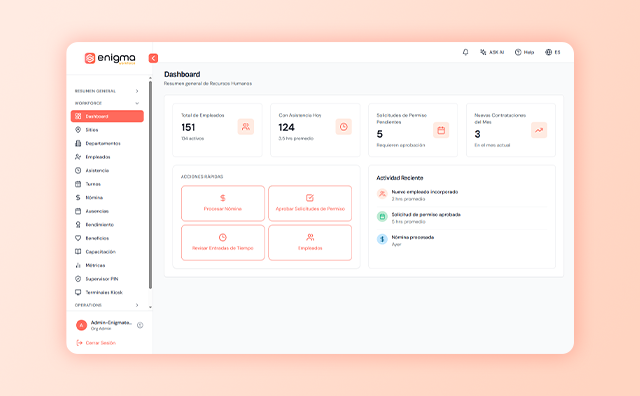The image size is (640, 396).
Task: Click the enigma logo
Action: pos(110,58)
